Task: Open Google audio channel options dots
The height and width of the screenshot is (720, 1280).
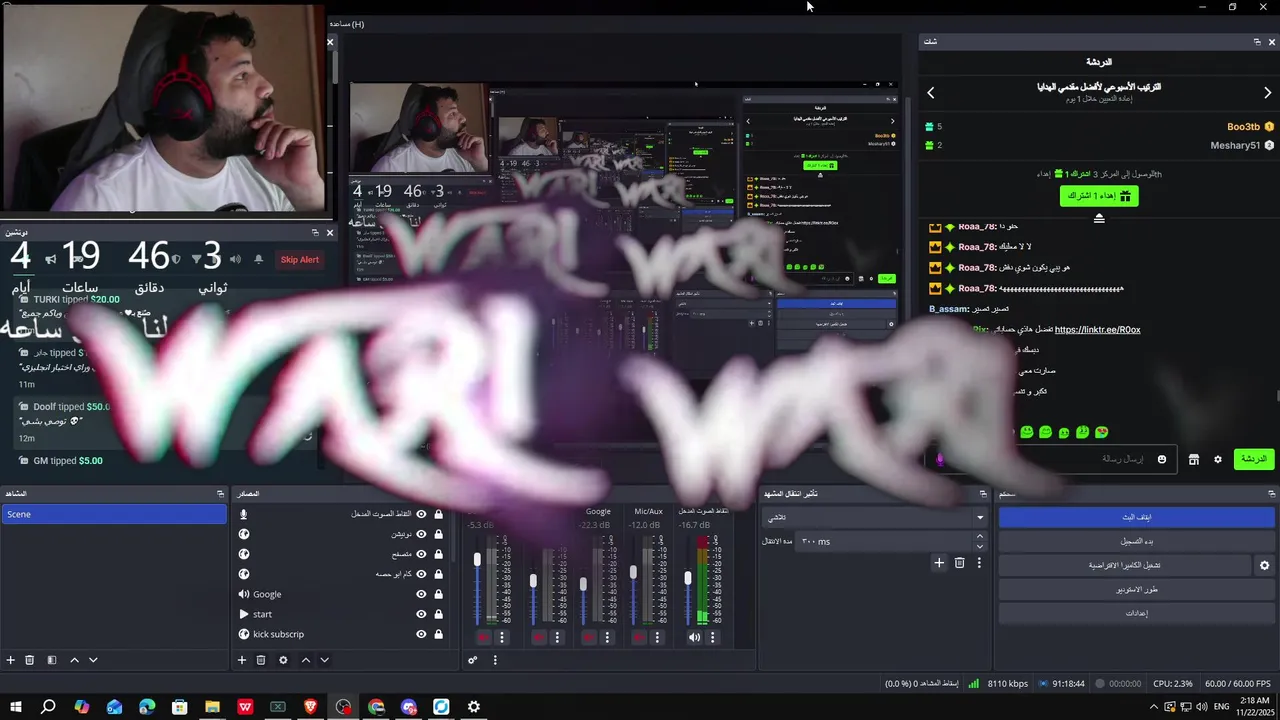Action: pos(606,637)
